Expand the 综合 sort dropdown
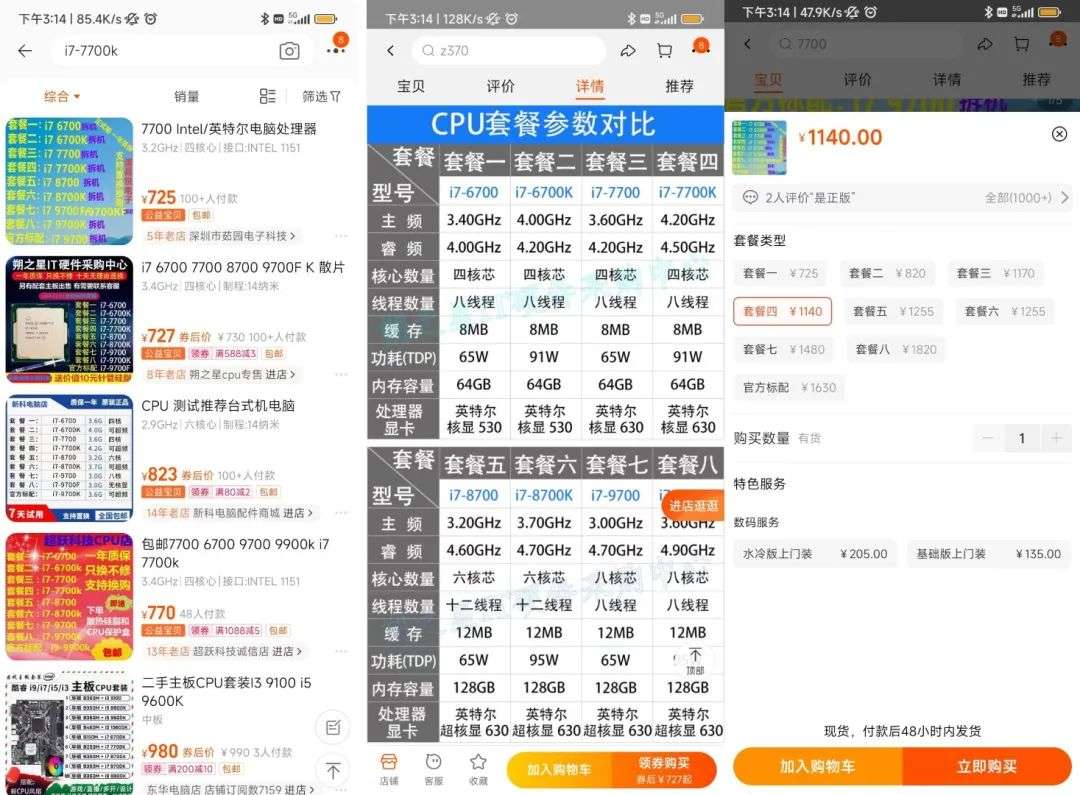The height and width of the screenshot is (795, 1080). pos(62,96)
